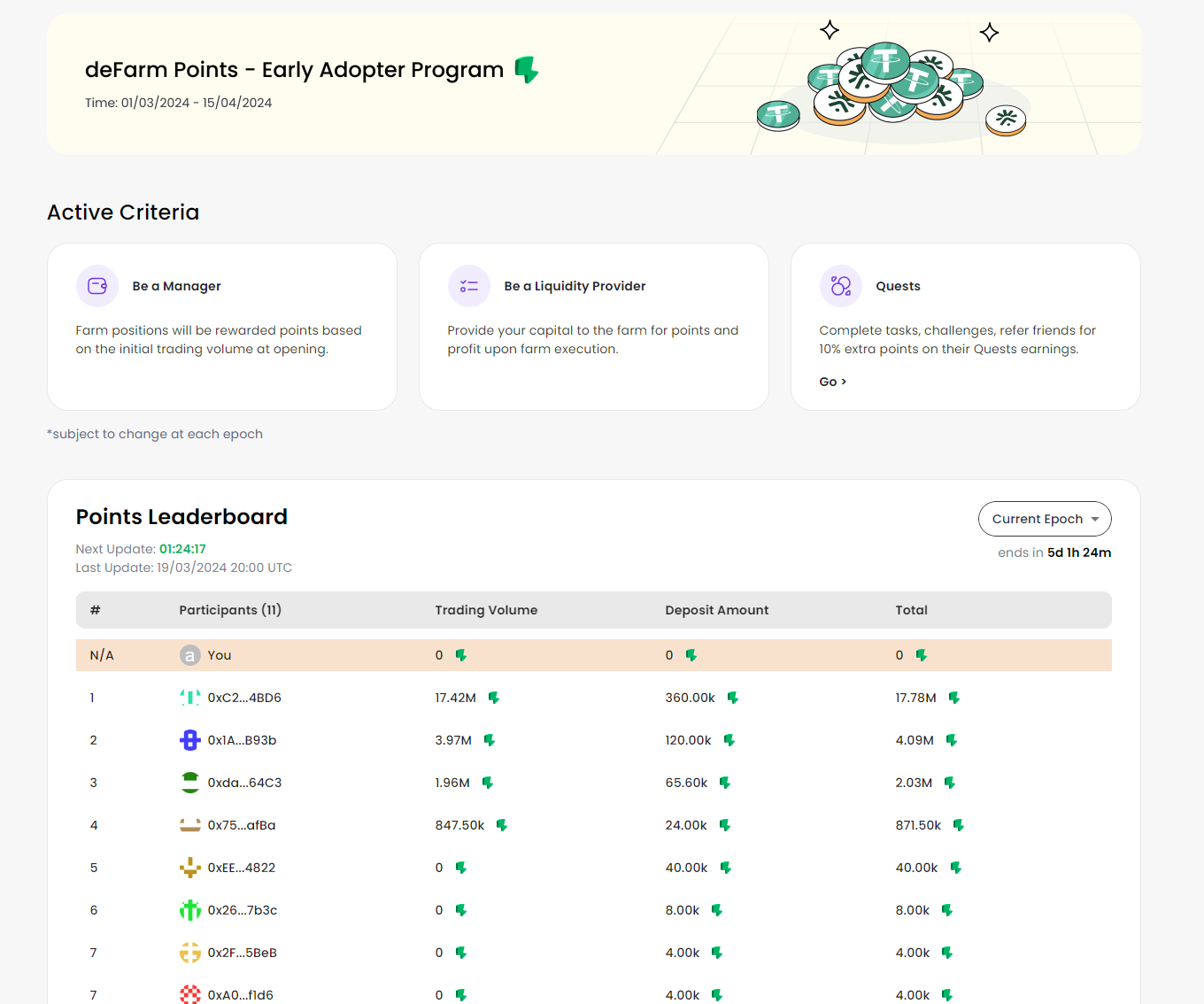
Task: Click the Participants (11) column header
Action: (x=230, y=610)
